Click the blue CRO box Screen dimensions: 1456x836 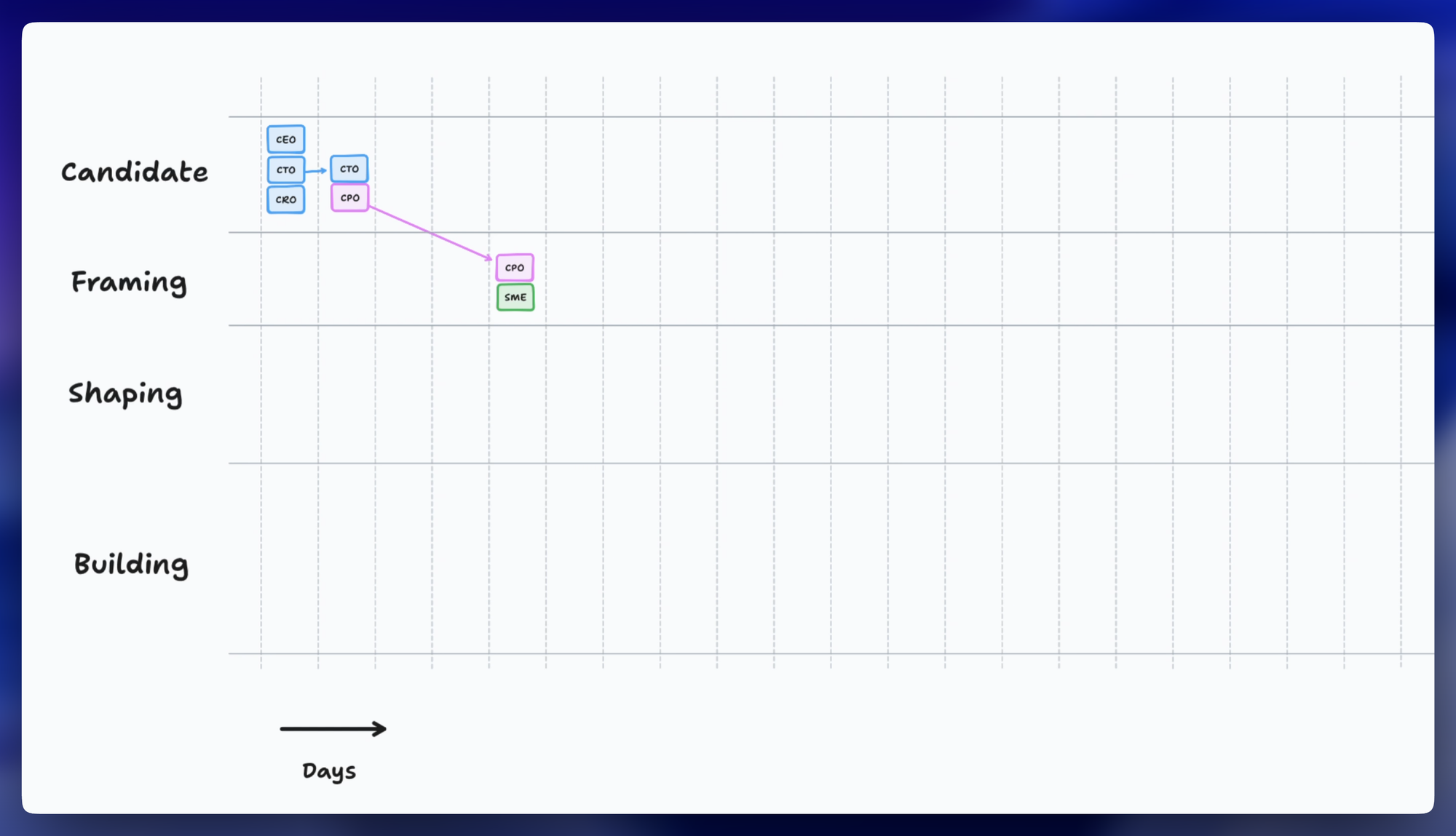click(x=285, y=199)
